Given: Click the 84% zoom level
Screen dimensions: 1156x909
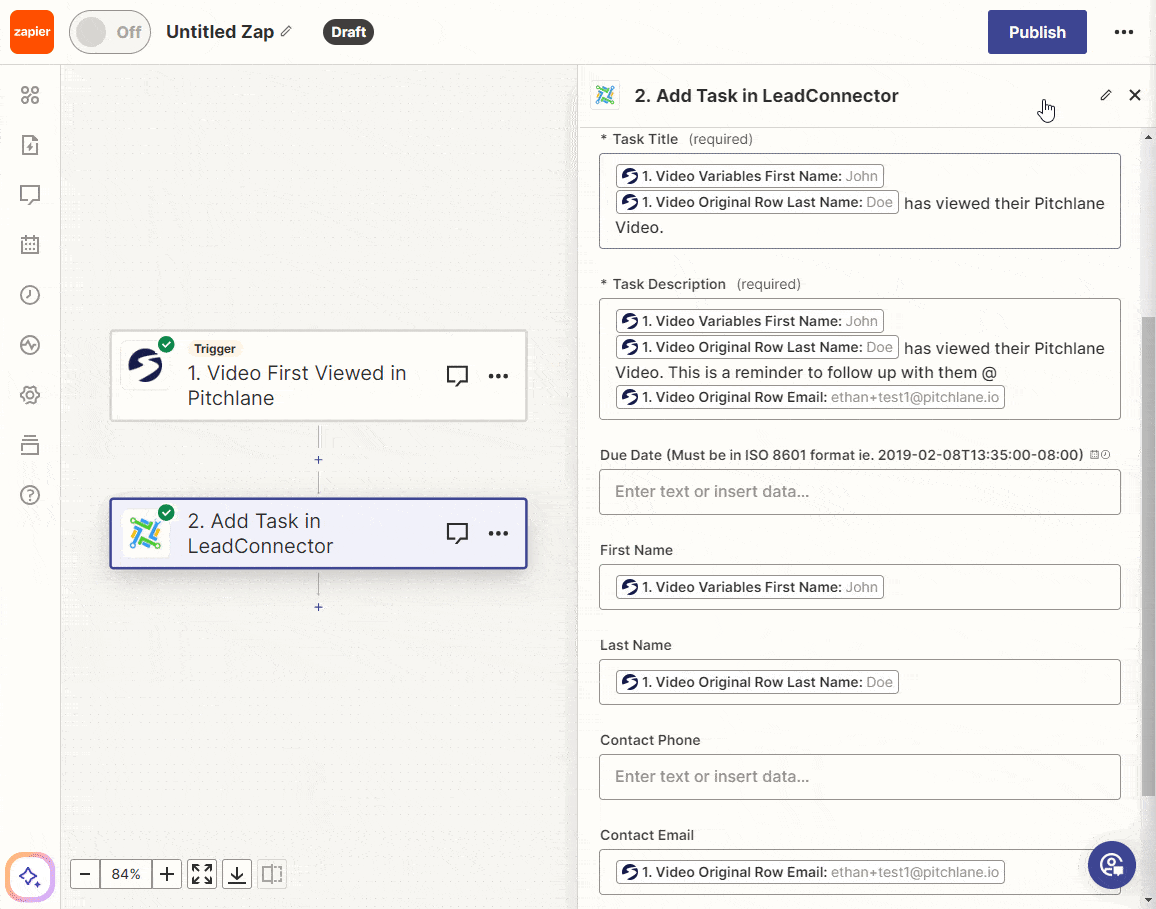Looking at the screenshot, I should click(126, 874).
